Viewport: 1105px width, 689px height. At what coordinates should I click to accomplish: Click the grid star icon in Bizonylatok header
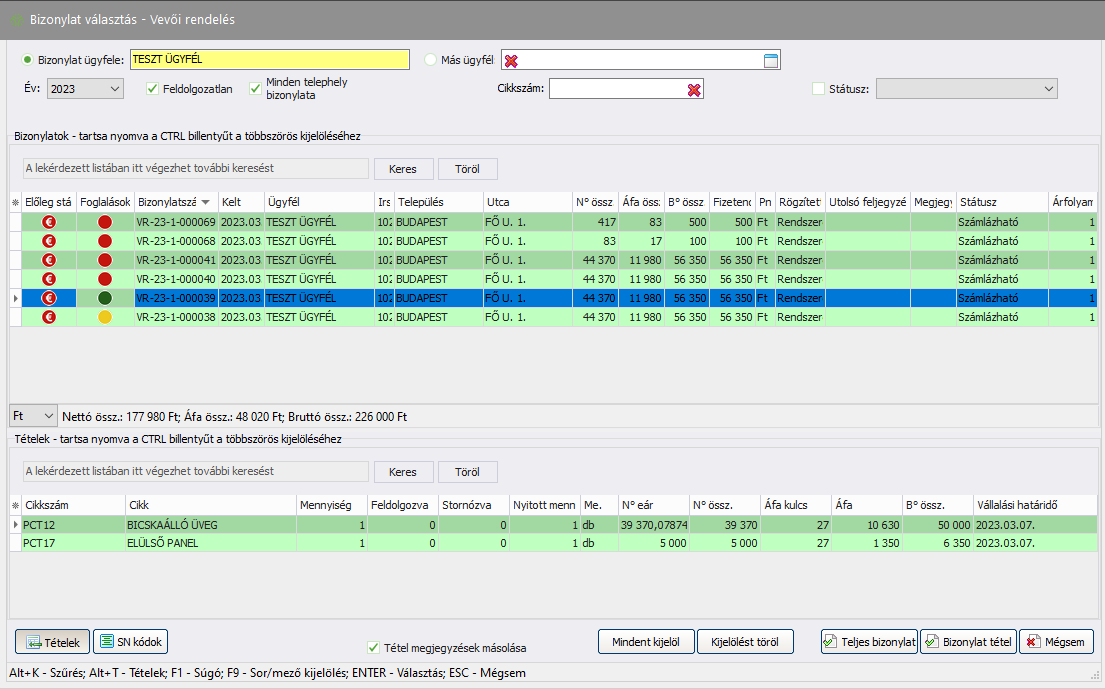(15, 202)
